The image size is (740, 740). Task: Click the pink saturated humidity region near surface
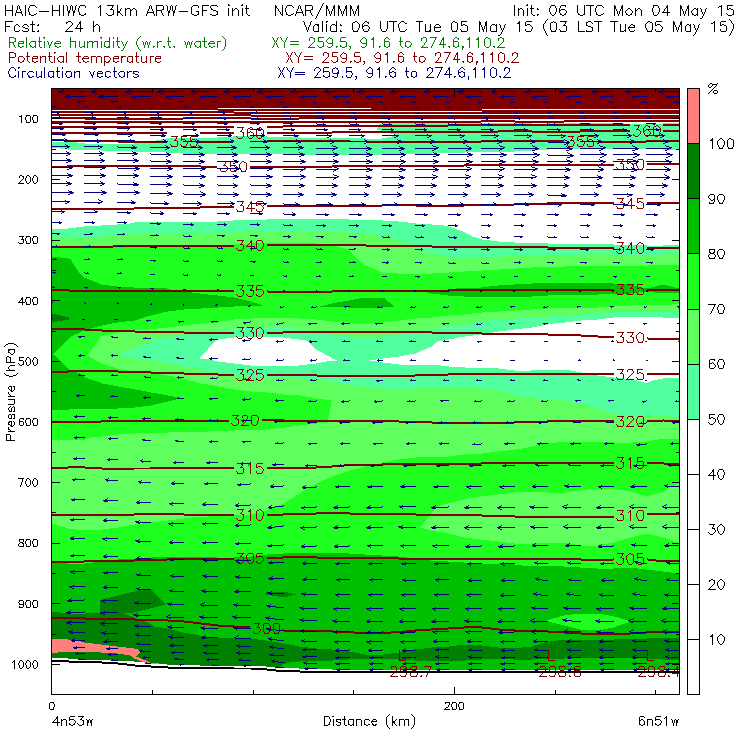click(90, 648)
